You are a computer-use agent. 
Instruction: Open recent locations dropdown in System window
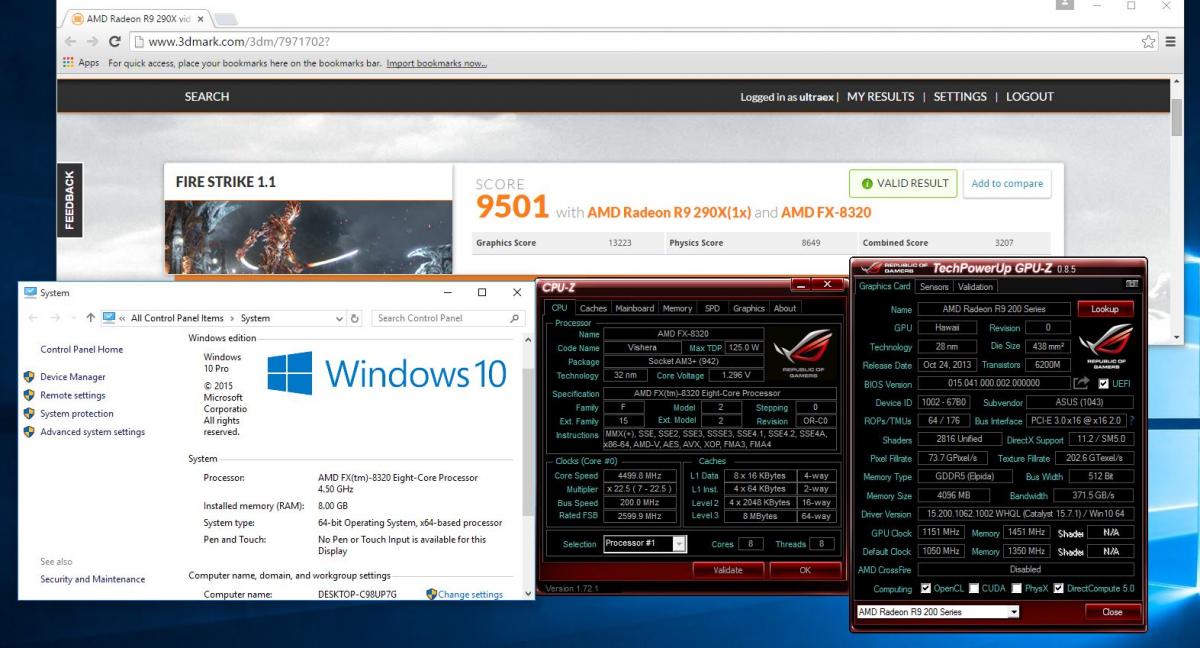(74, 318)
